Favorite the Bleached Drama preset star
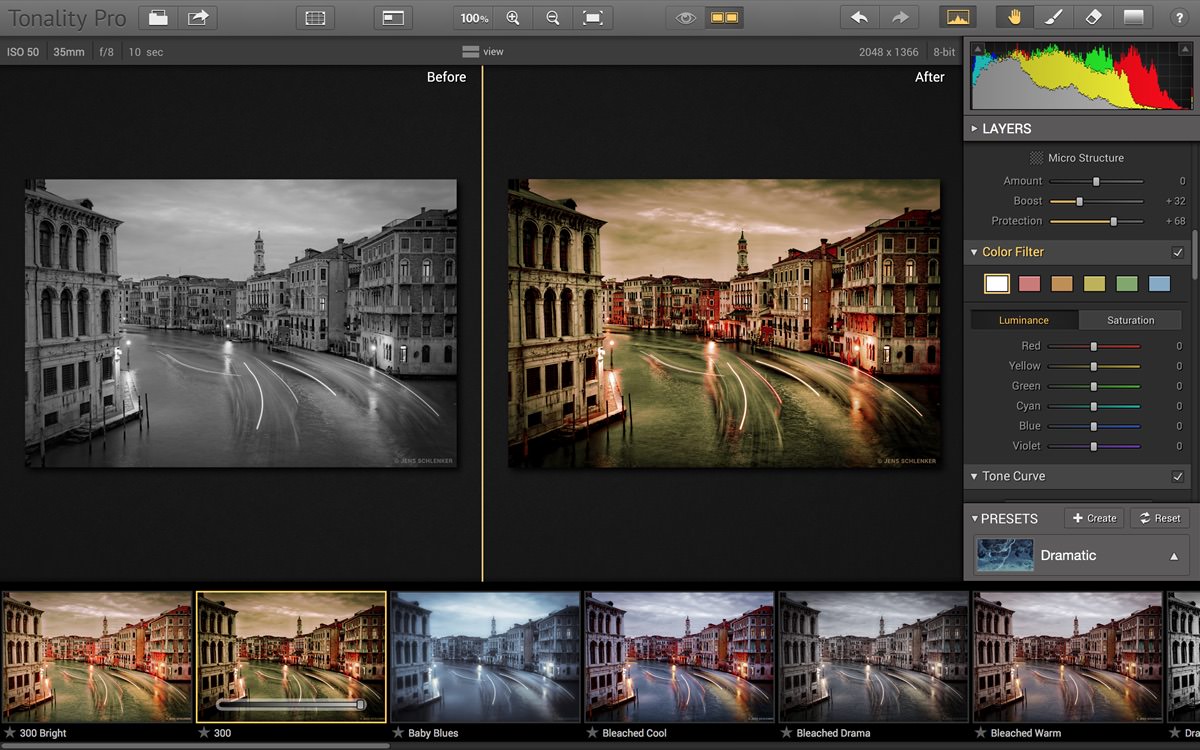 [786, 733]
